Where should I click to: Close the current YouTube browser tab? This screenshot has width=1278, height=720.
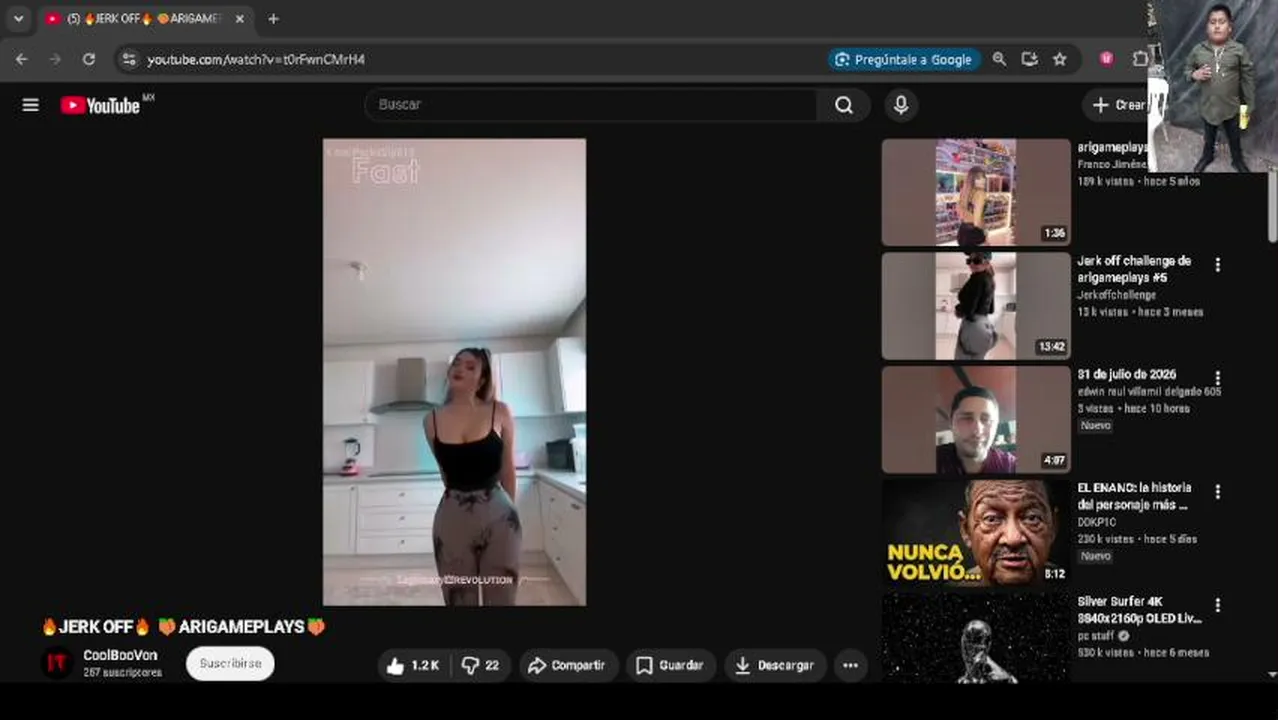pos(240,19)
